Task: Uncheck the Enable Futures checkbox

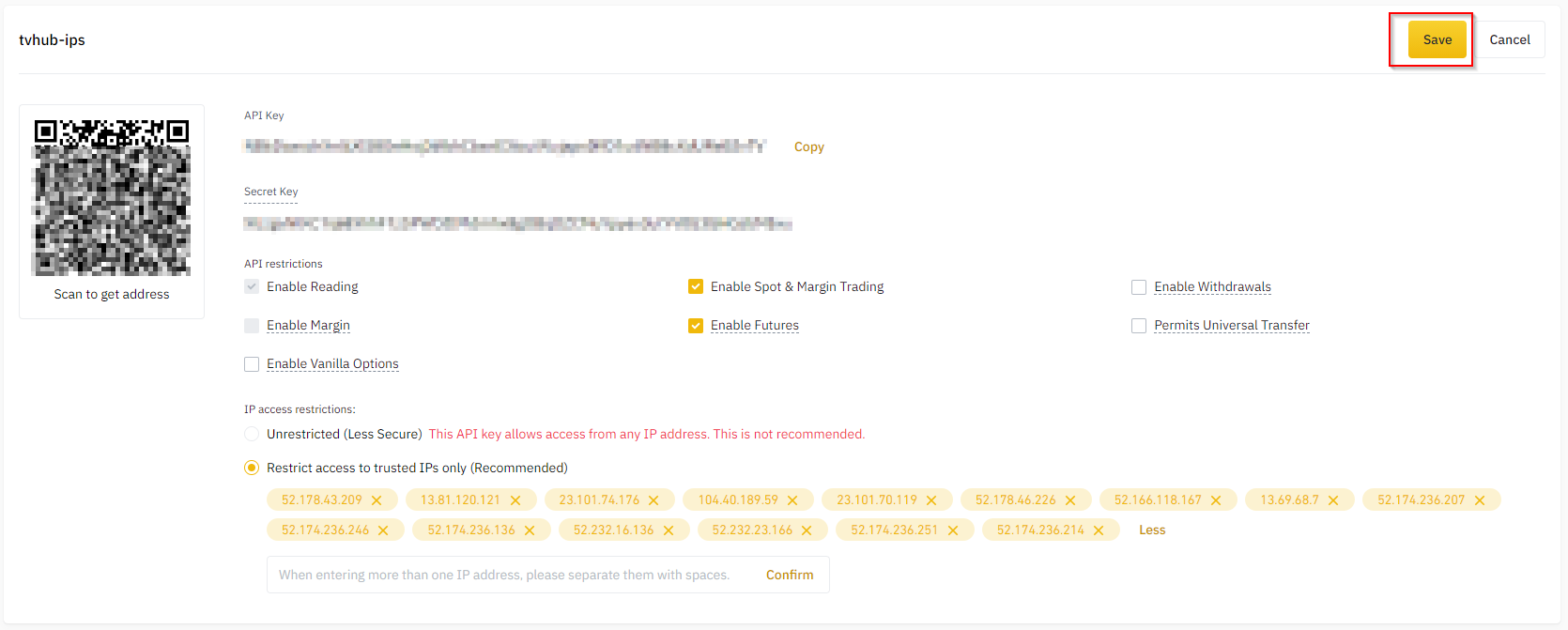Action: tap(696, 326)
